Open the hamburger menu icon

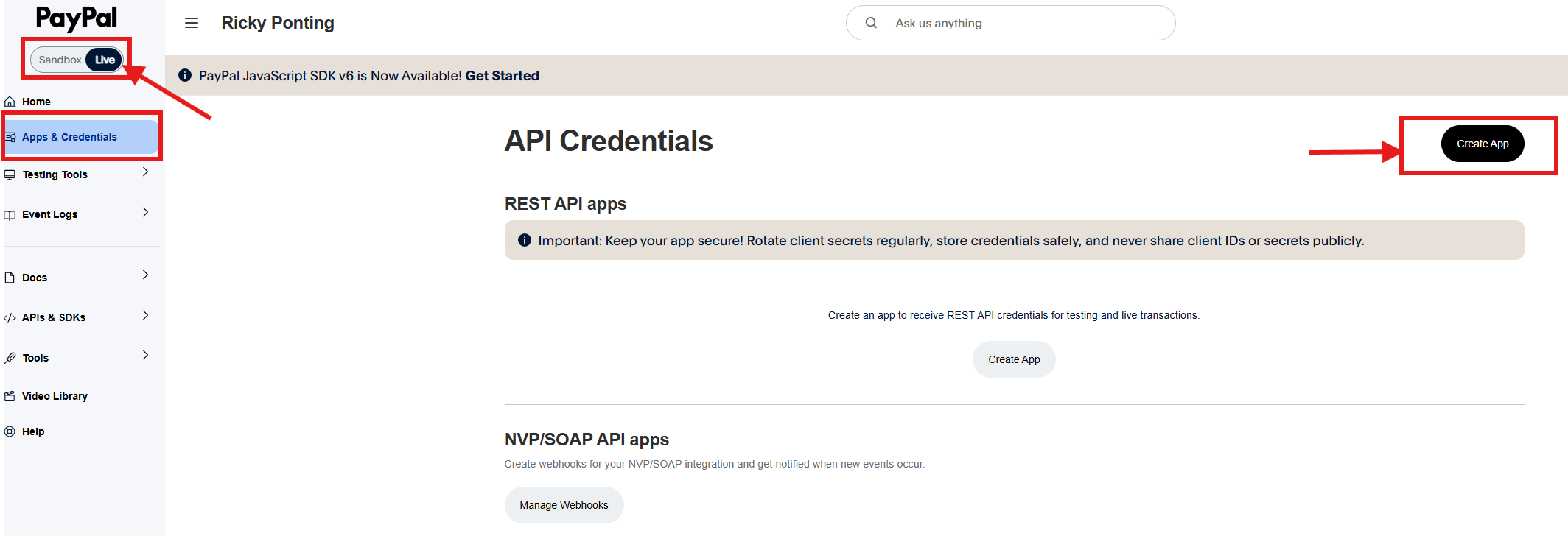(x=192, y=23)
